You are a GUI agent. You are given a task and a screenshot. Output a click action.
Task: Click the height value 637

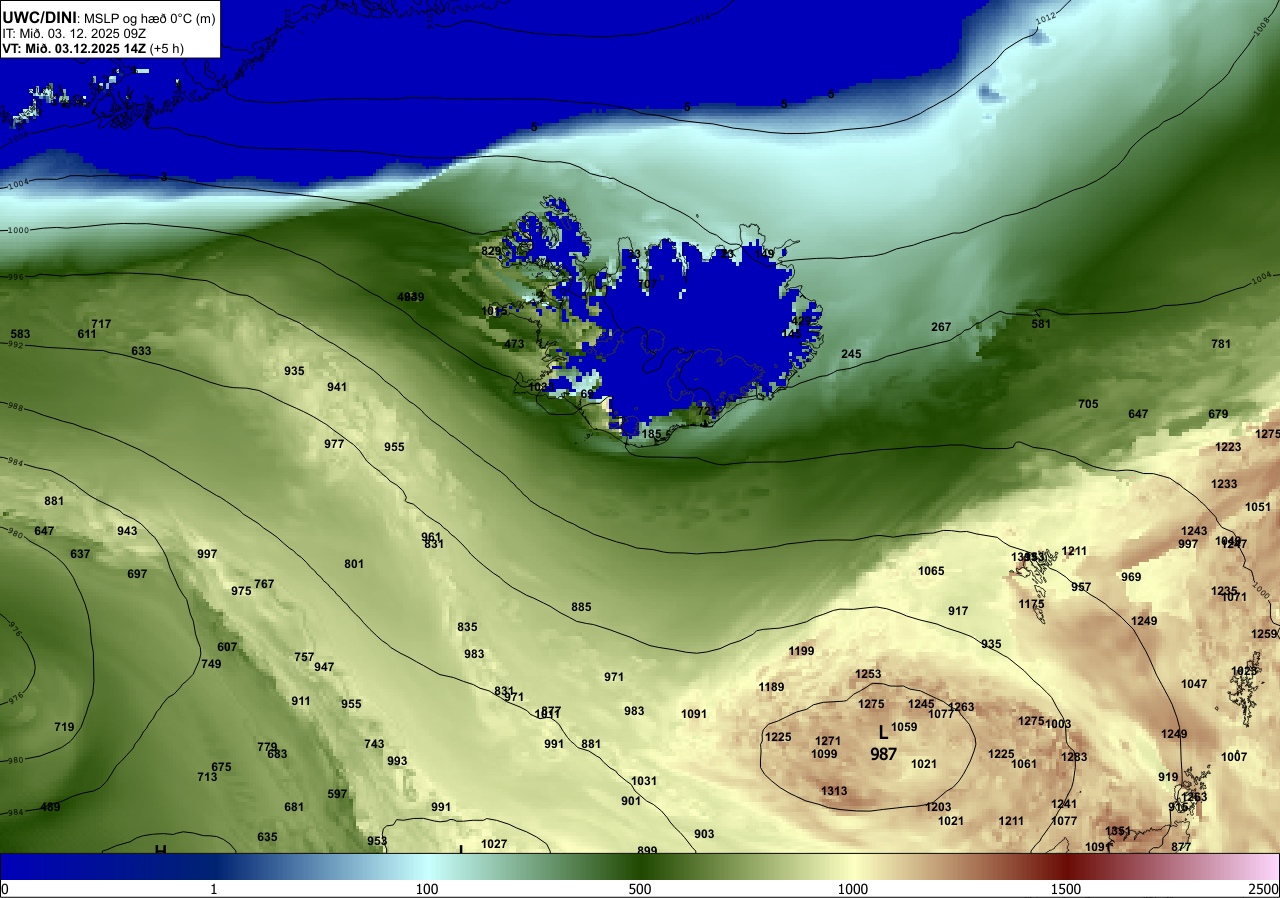(x=80, y=554)
